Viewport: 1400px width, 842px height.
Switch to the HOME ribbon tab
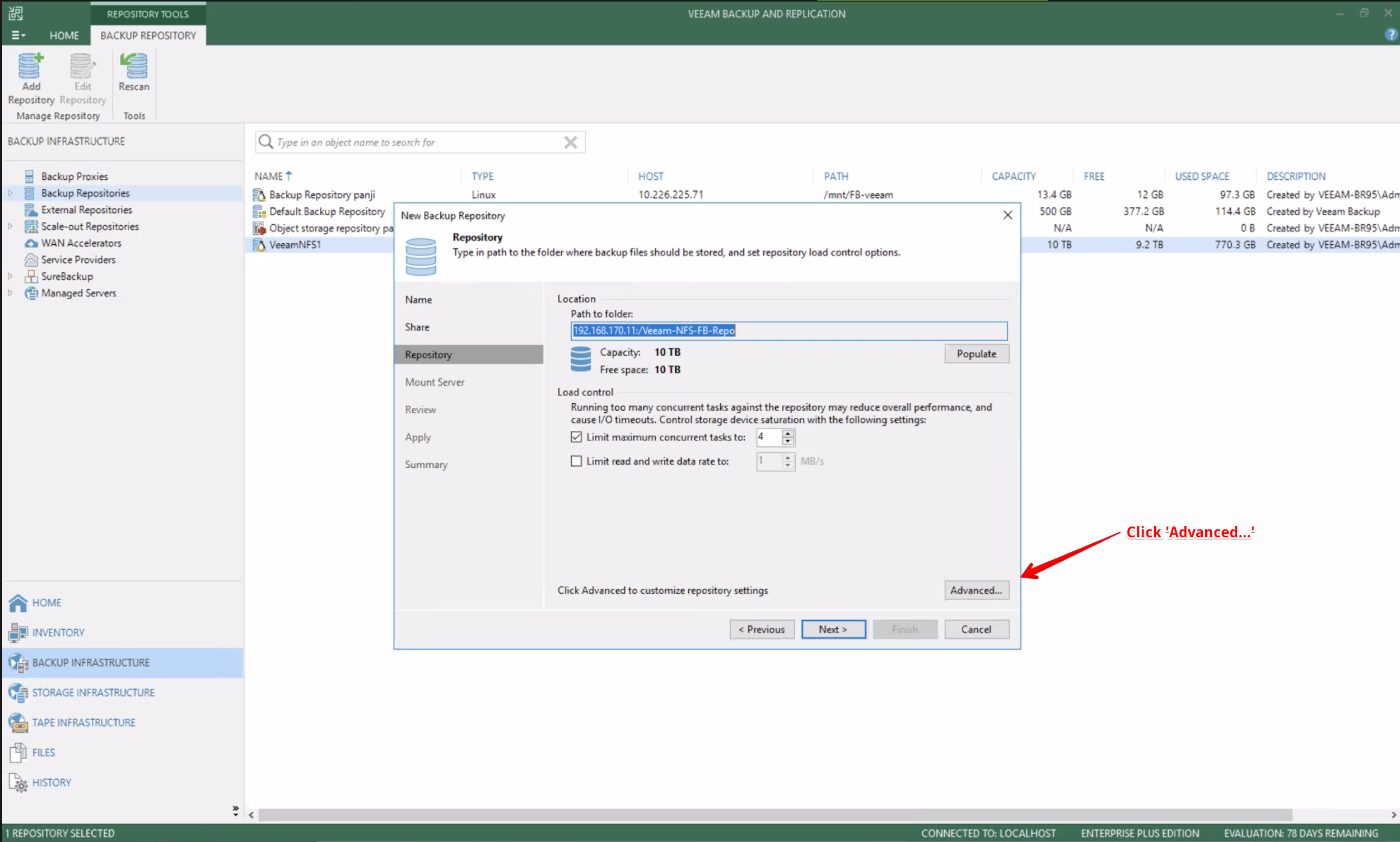[64, 35]
